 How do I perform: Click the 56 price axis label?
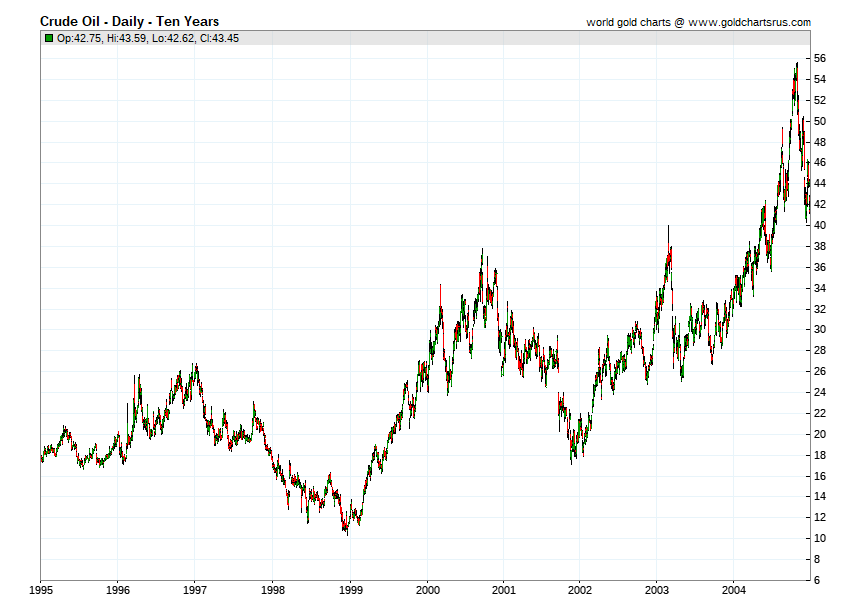820,59
